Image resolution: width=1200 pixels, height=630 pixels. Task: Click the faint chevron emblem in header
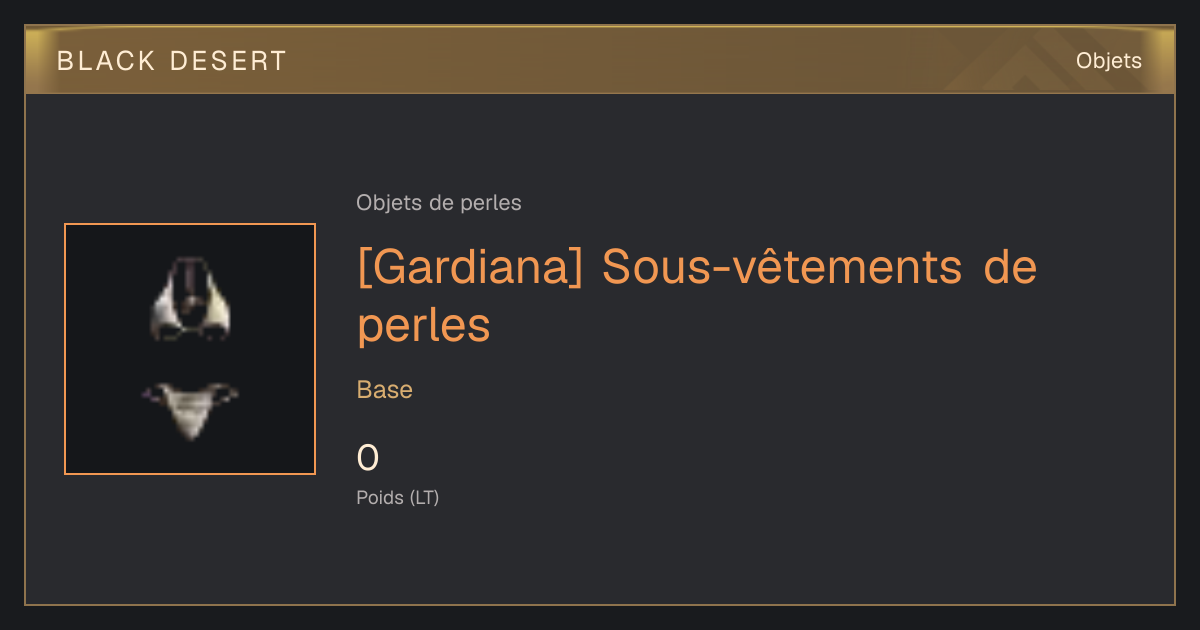point(1020,62)
